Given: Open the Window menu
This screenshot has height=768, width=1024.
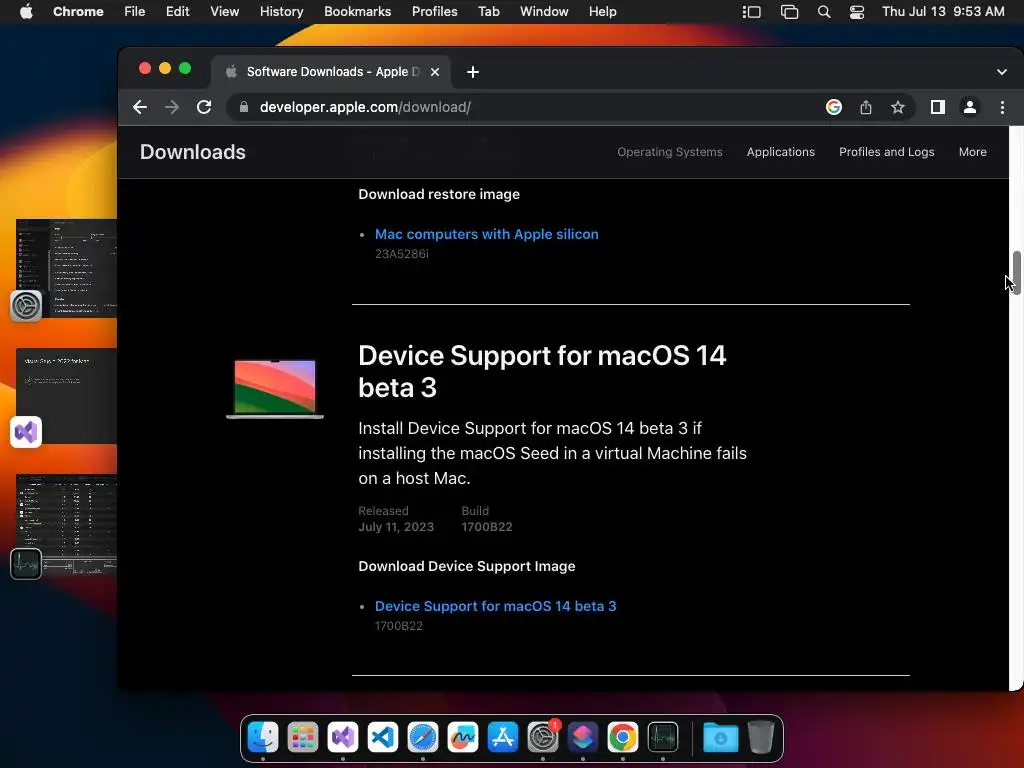Looking at the screenshot, I should (x=544, y=12).
